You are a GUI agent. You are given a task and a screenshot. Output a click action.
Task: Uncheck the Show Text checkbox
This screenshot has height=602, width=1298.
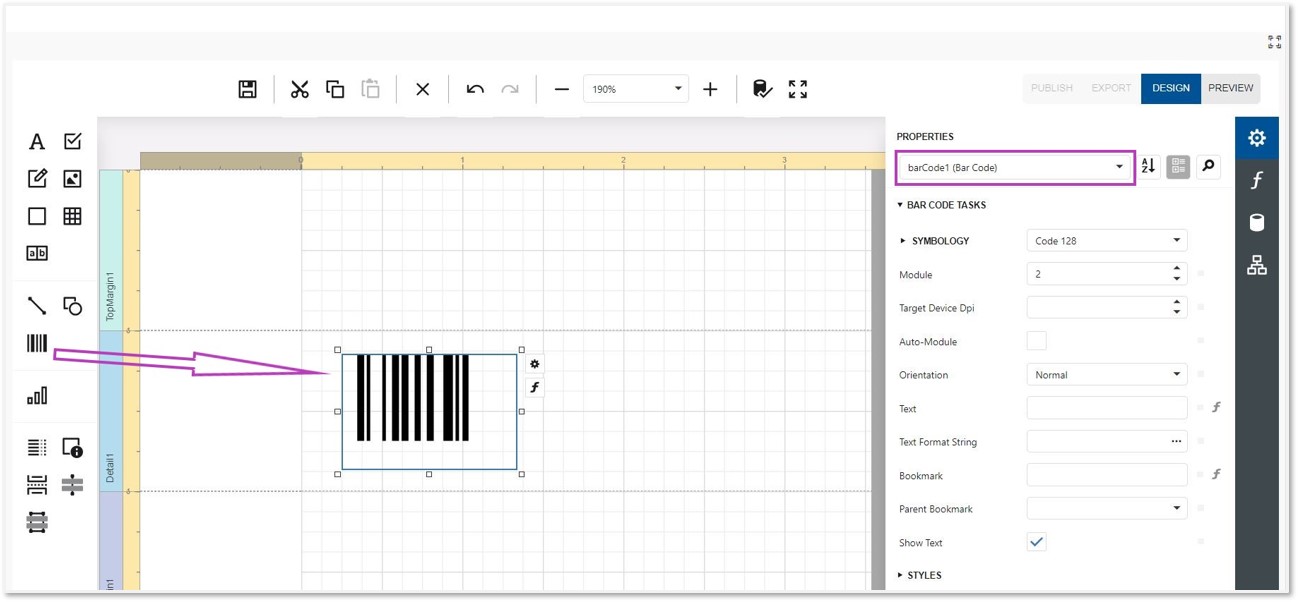pos(1037,542)
